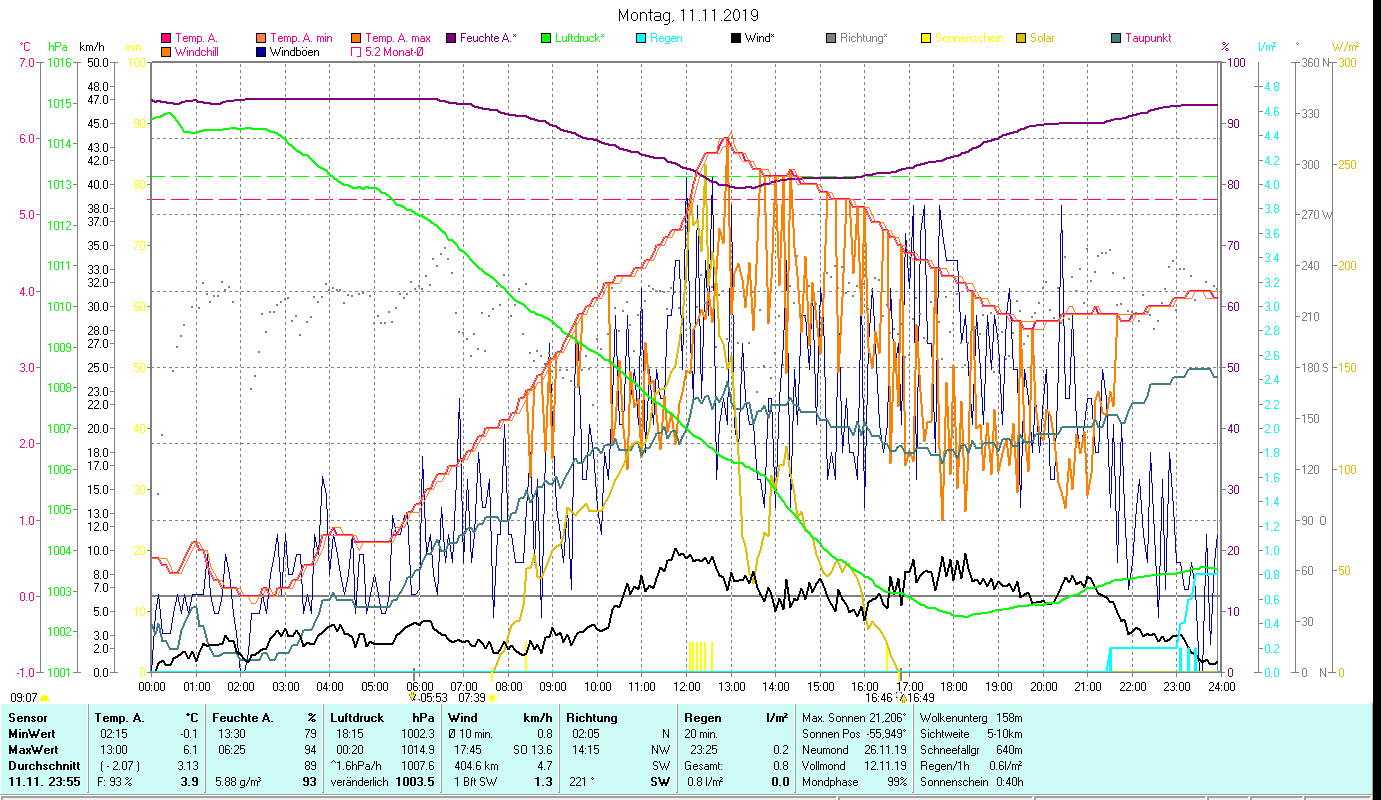The height and width of the screenshot is (800, 1381).
Task: Click the Sensor header in the data table
Action: coord(26,717)
